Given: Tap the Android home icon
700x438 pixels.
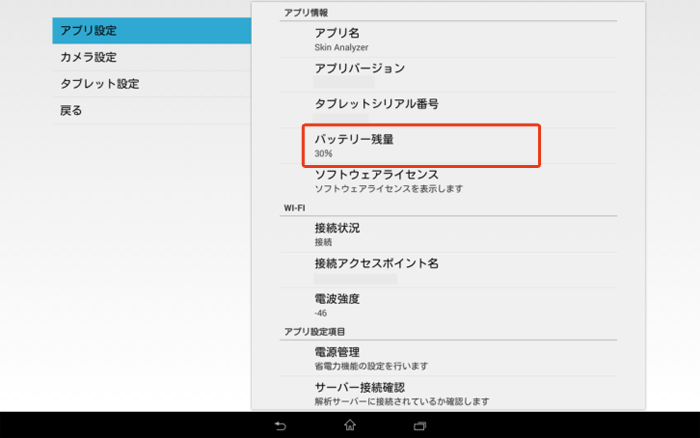Looking at the screenshot, I should 350,425.
